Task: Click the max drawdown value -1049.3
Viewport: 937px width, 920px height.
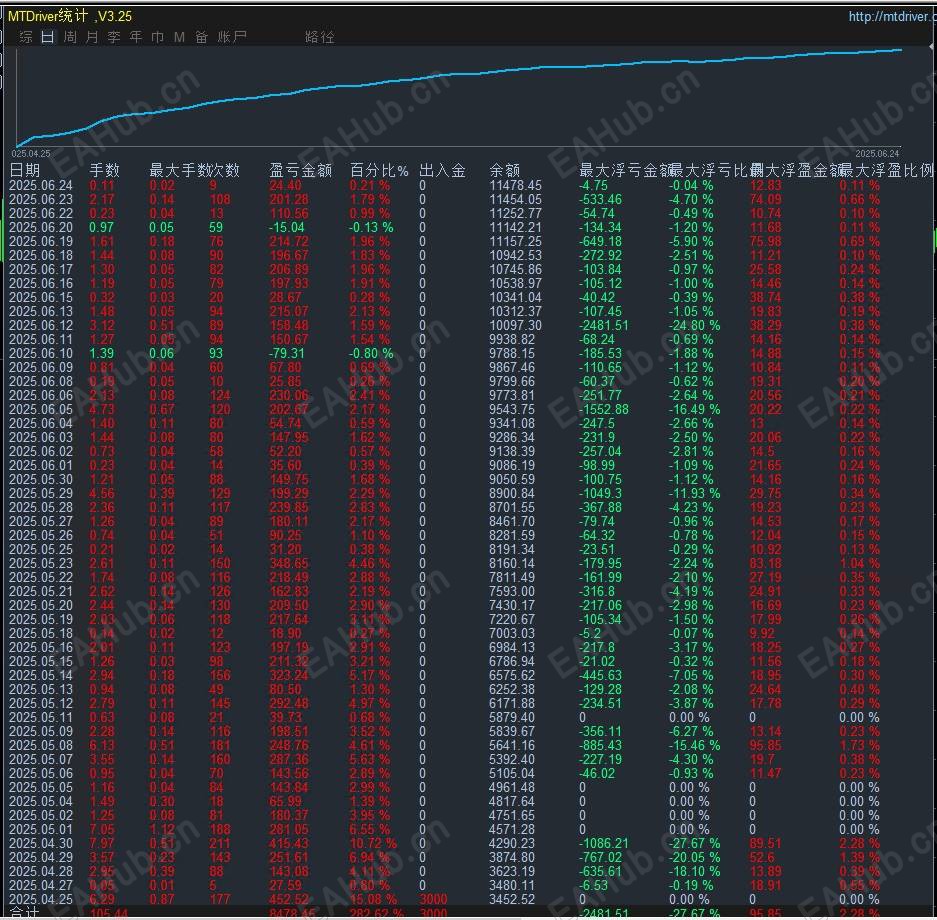Action: (x=600, y=493)
